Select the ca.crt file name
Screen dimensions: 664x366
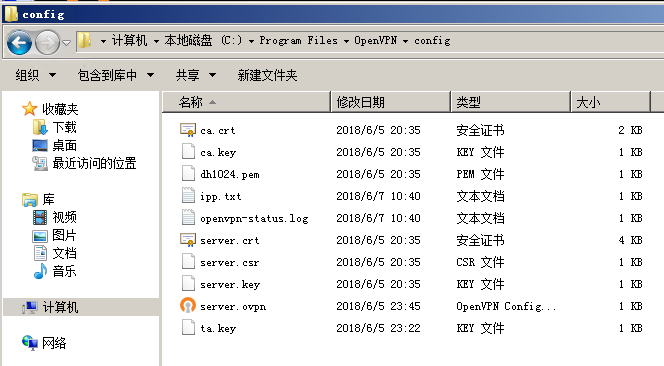coord(218,130)
